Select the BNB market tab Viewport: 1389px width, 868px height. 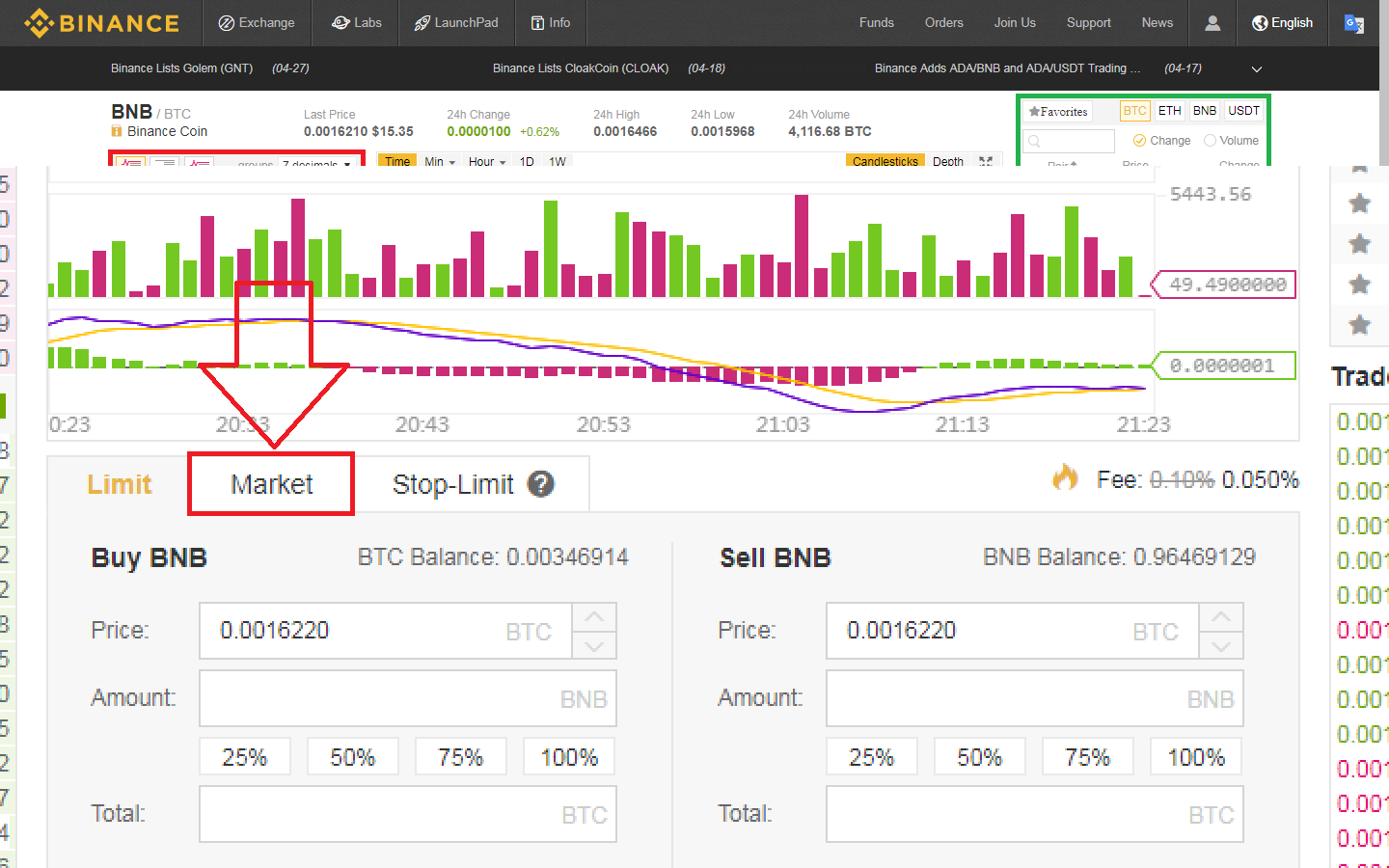click(x=1205, y=111)
